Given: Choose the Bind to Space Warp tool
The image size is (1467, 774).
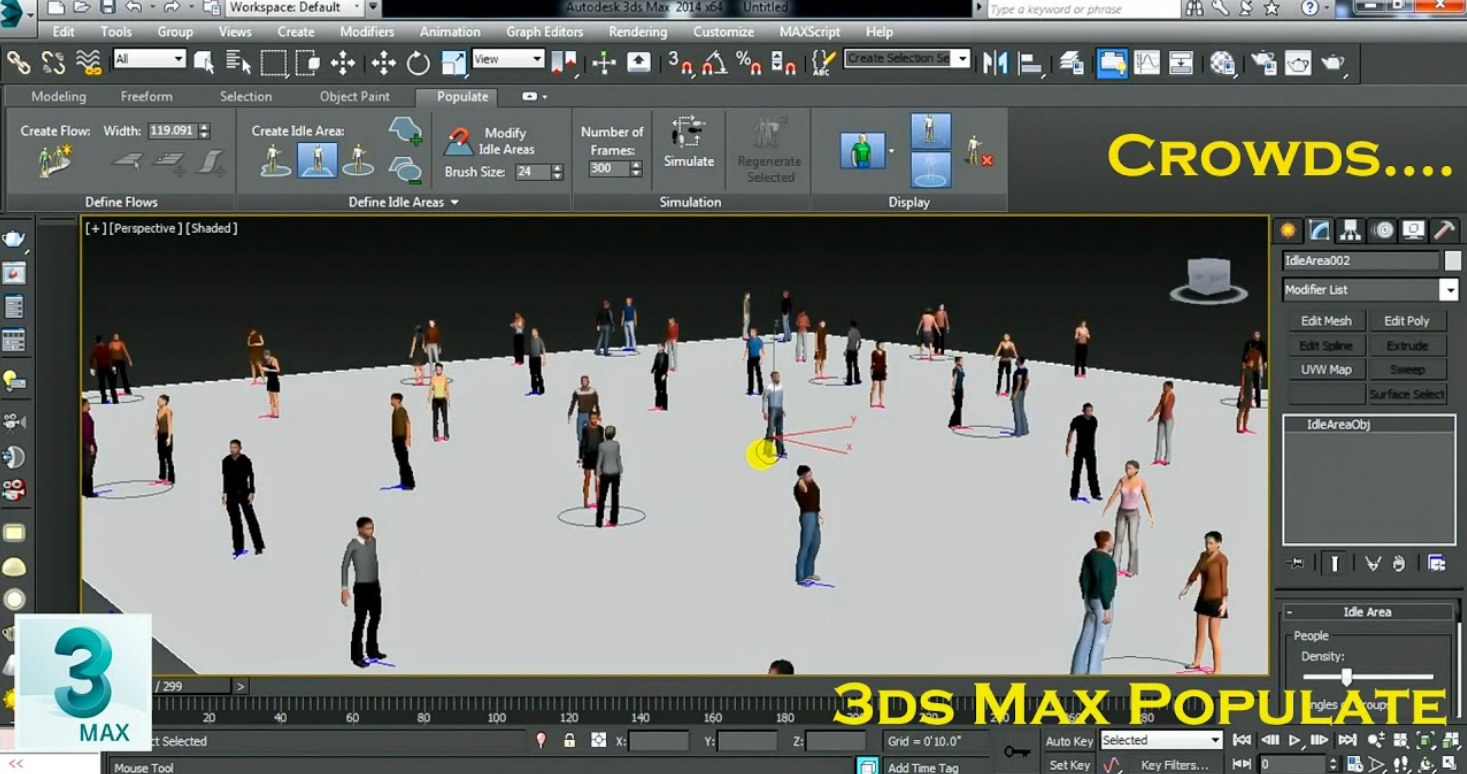Looking at the screenshot, I should pos(88,63).
